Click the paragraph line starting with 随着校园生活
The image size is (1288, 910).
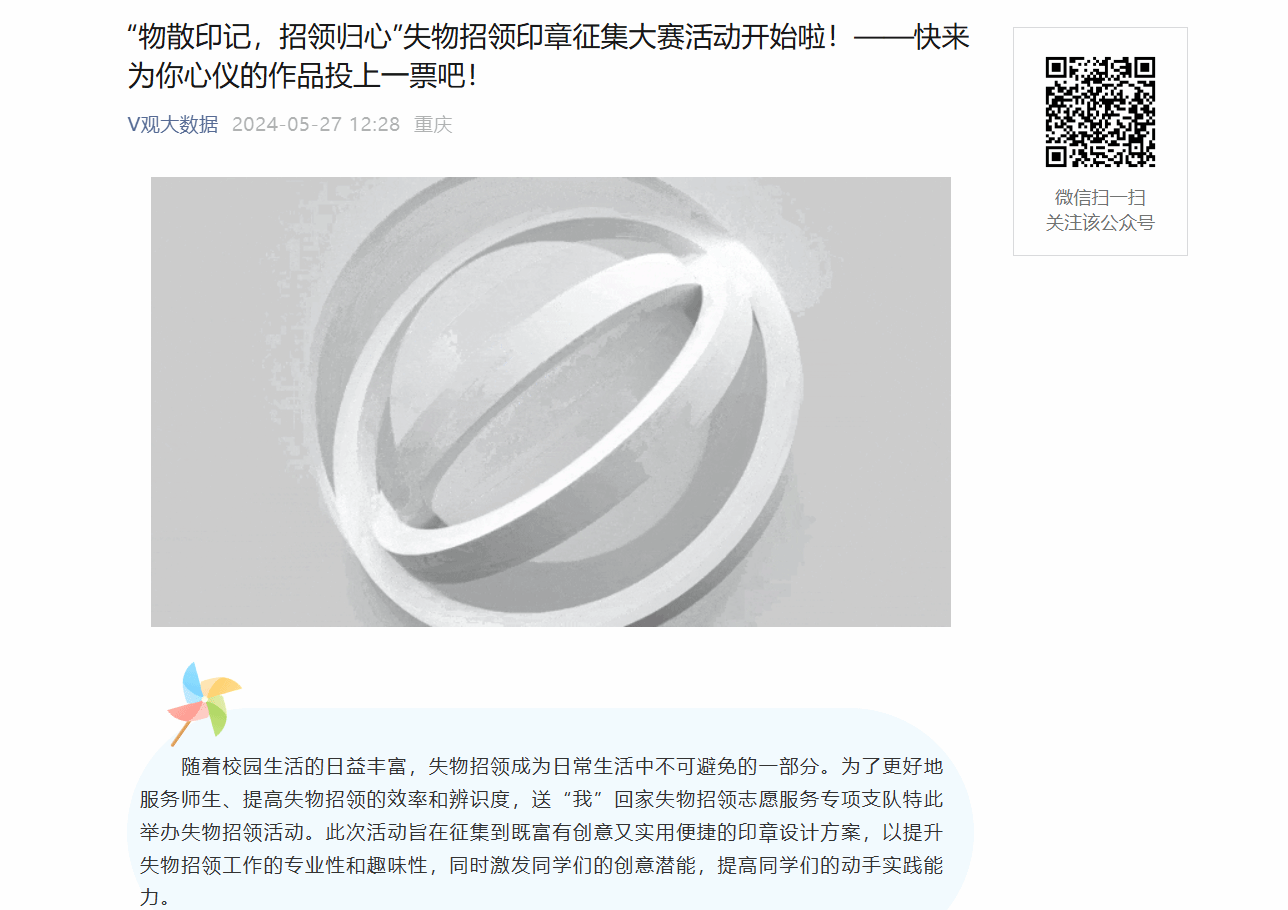[562, 767]
